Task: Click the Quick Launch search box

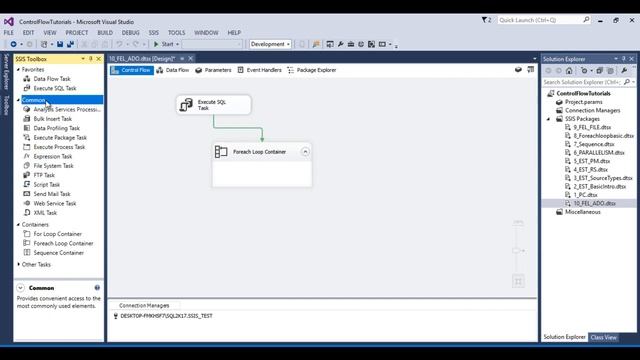Action: 544,20
